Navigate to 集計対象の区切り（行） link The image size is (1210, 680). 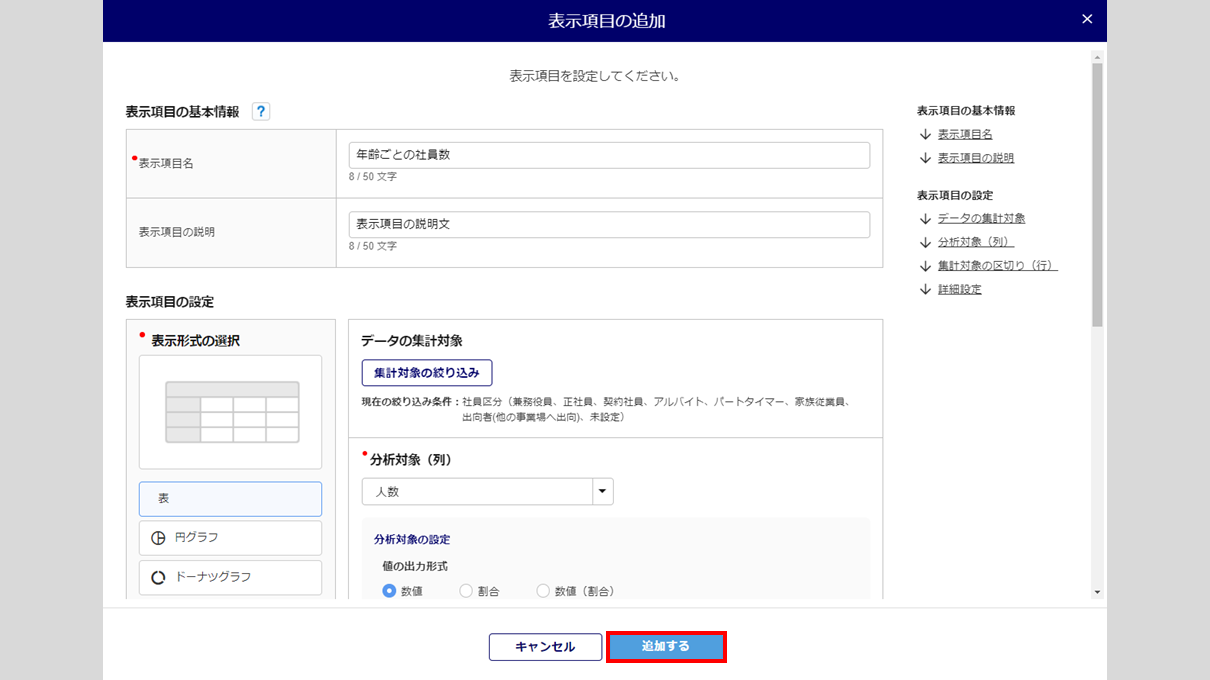click(x=997, y=266)
